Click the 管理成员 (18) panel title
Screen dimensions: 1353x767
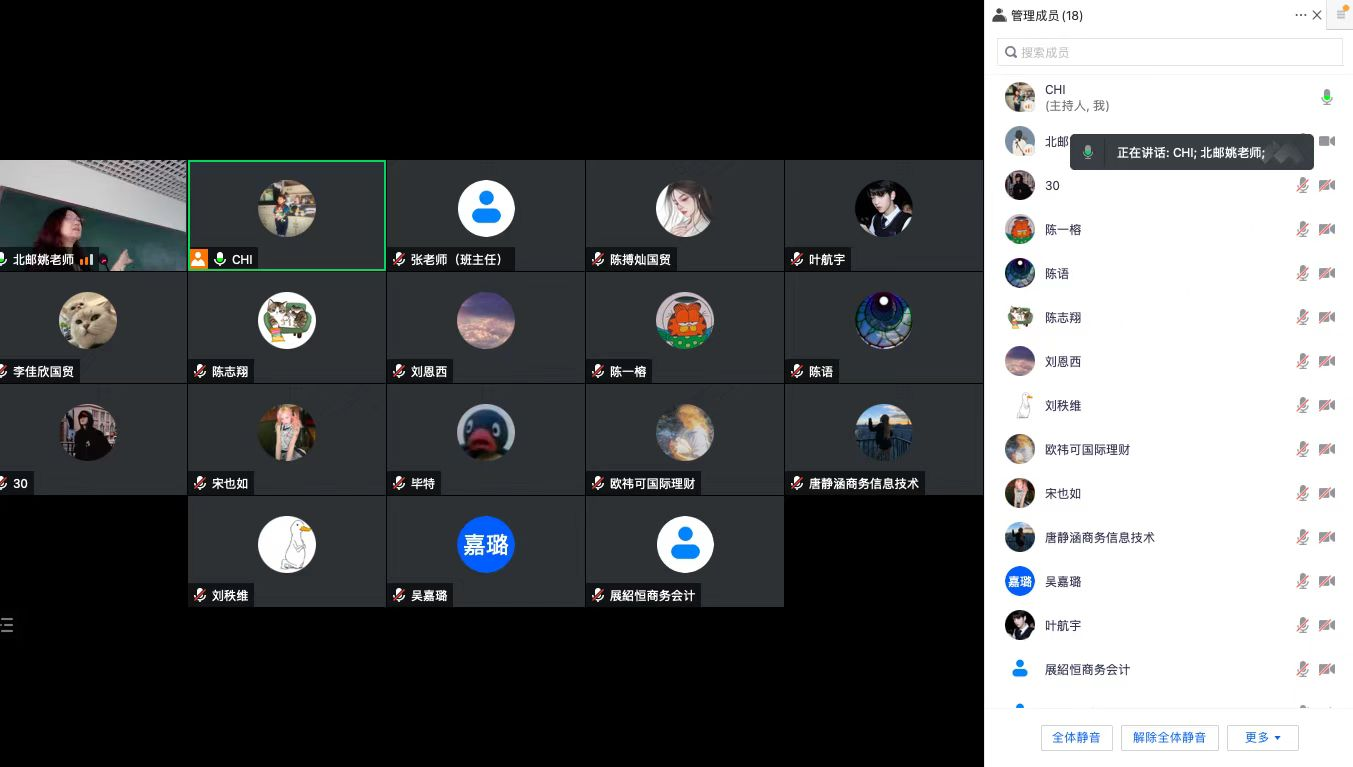[1046, 15]
